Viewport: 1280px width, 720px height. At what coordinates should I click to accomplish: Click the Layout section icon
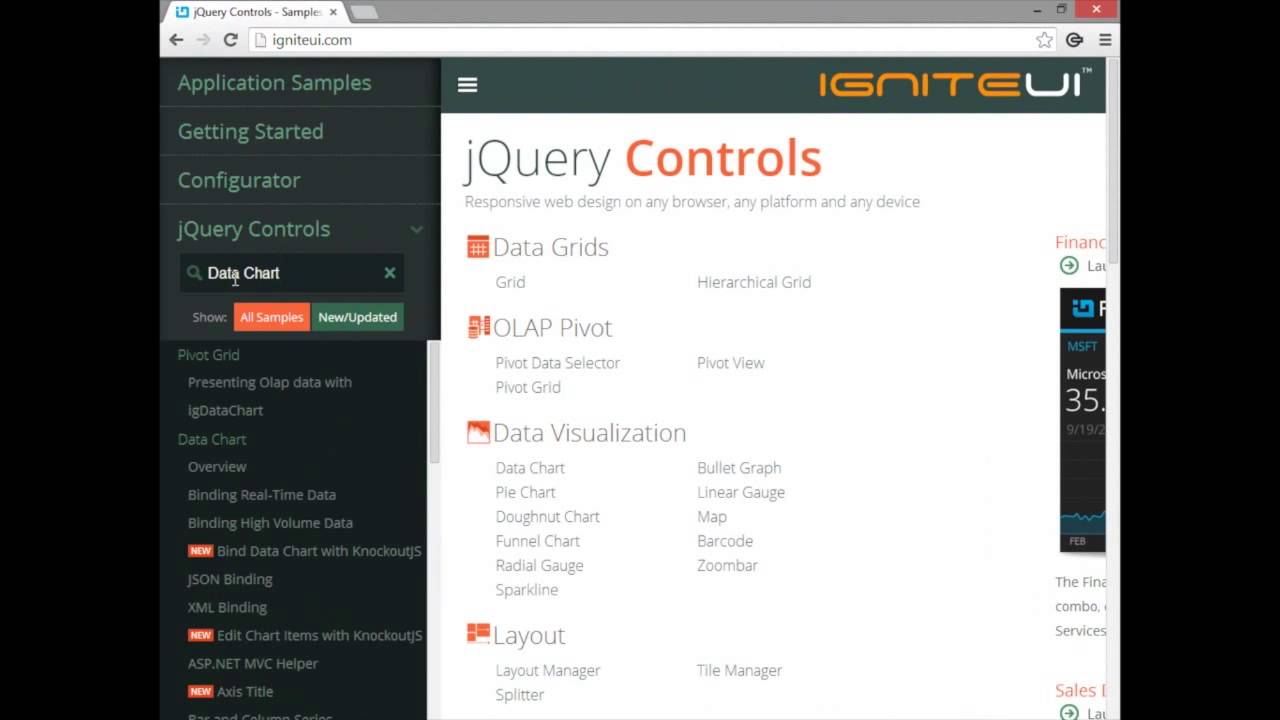coord(478,634)
